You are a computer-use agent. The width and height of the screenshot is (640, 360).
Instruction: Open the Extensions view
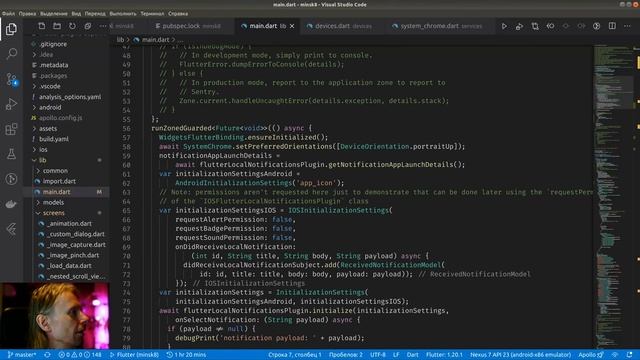pyautogui.click(x=11, y=129)
